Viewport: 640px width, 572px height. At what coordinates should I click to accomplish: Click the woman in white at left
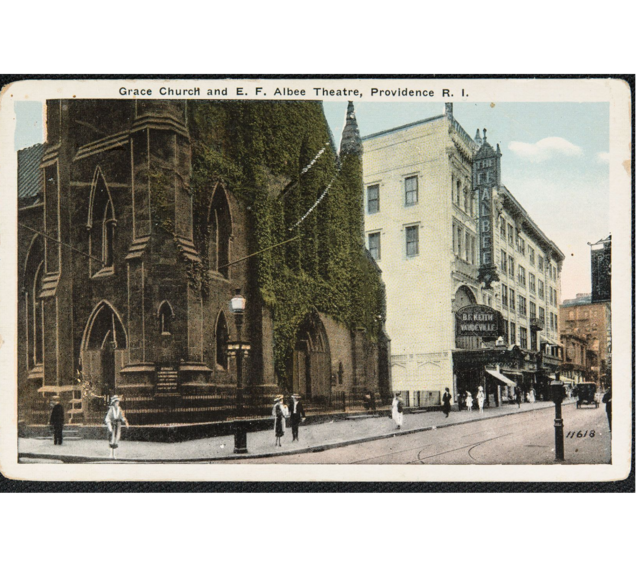point(116,420)
